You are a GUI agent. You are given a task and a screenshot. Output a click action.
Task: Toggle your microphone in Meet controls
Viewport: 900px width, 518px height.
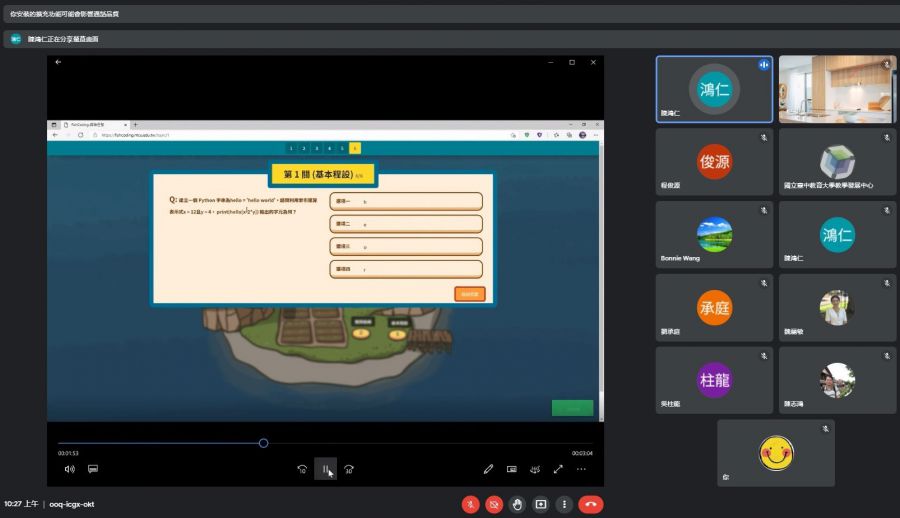[470, 504]
